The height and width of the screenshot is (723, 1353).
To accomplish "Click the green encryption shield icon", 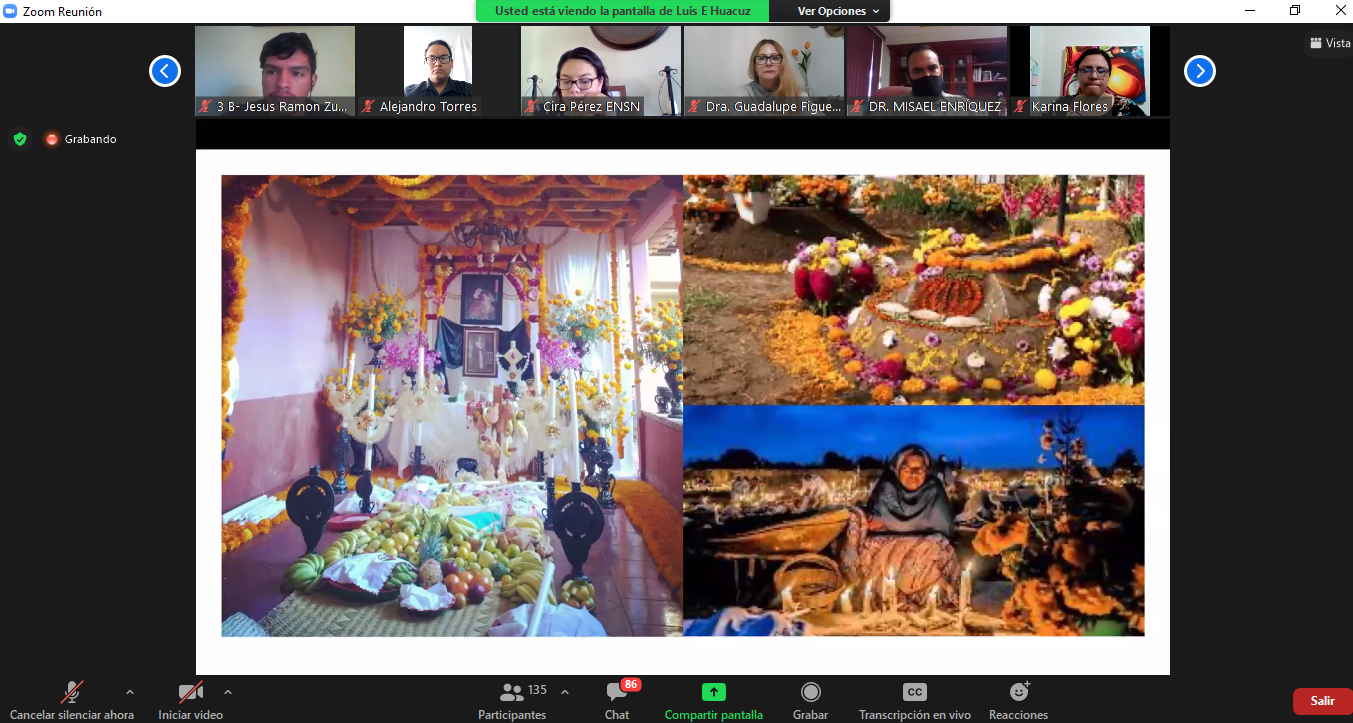I will tap(20, 139).
